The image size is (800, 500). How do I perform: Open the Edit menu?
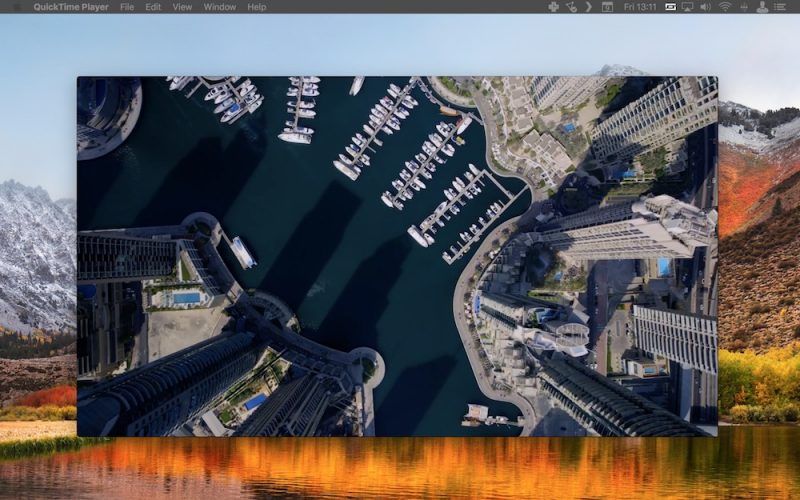click(153, 7)
